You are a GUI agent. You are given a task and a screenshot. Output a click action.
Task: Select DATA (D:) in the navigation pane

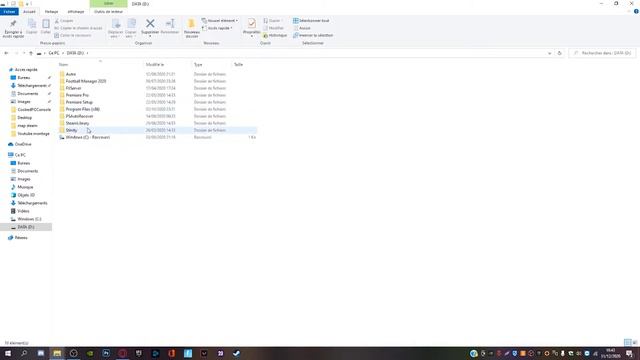click(x=26, y=227)
